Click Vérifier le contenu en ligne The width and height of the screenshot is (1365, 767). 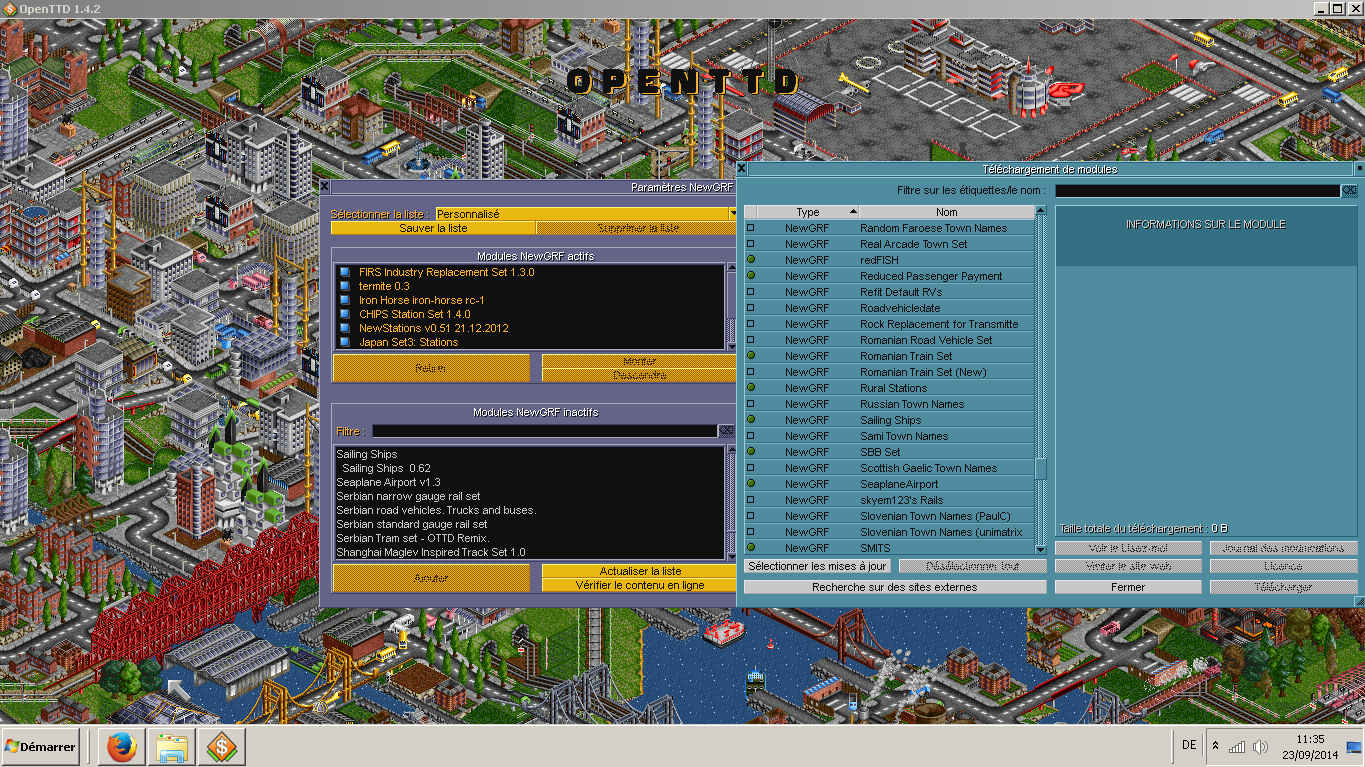[x=640, y=585]
